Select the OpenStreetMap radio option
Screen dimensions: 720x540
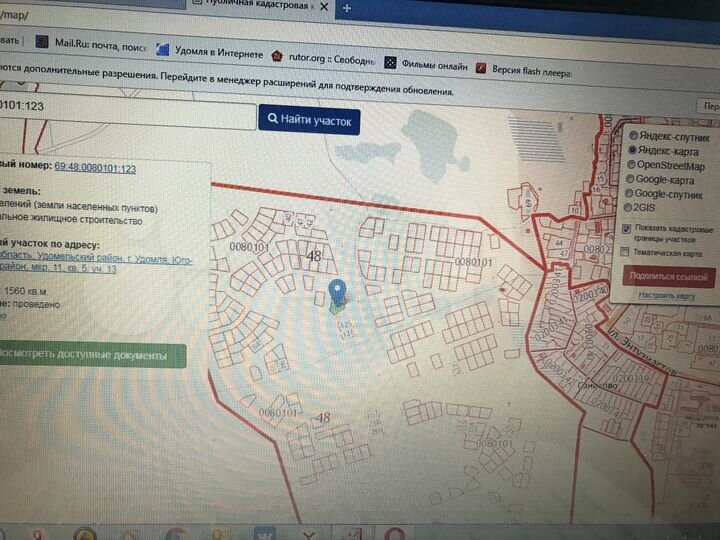click(632, 164)
